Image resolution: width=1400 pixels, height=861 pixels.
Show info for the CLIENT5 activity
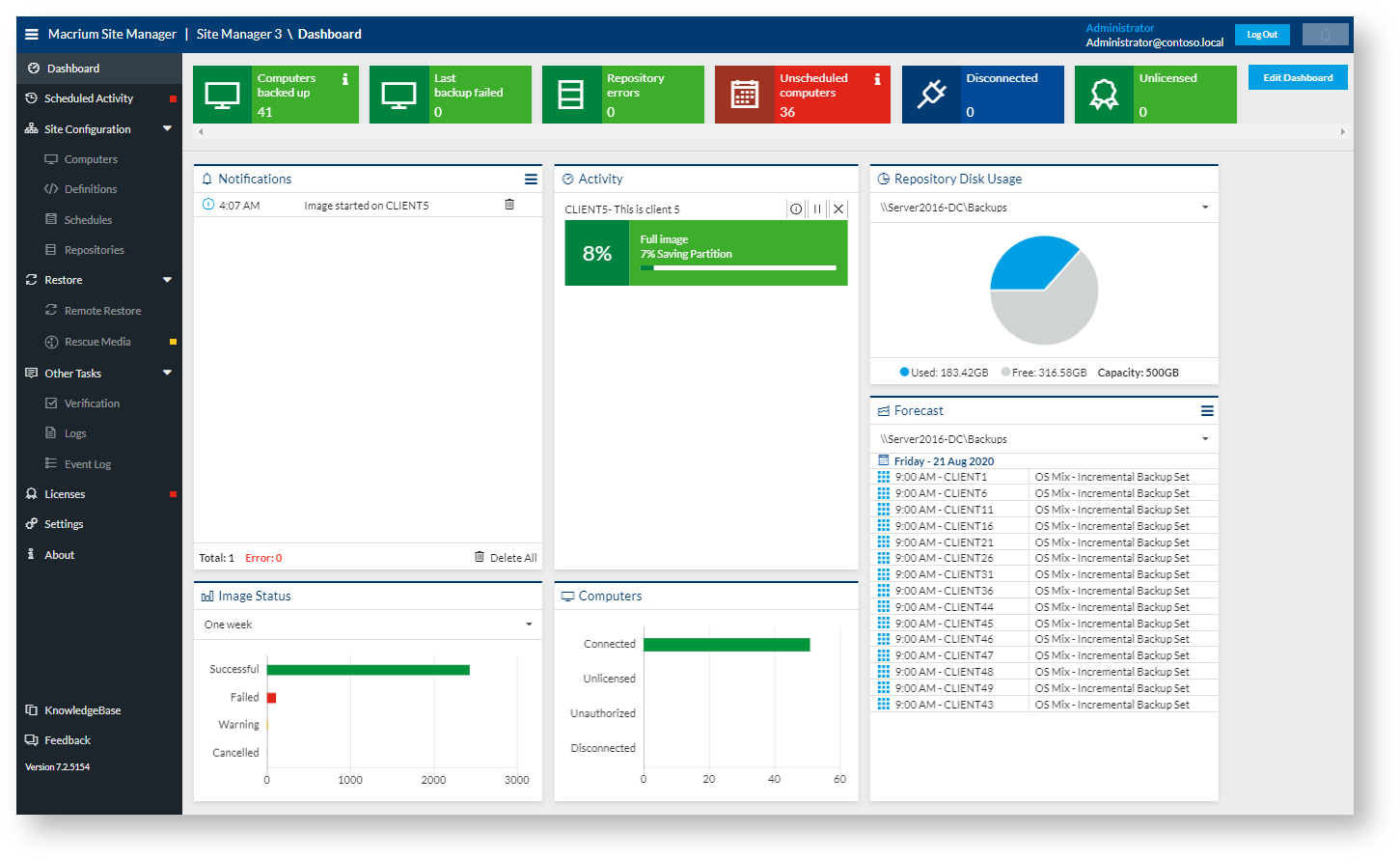pos(796,208)
